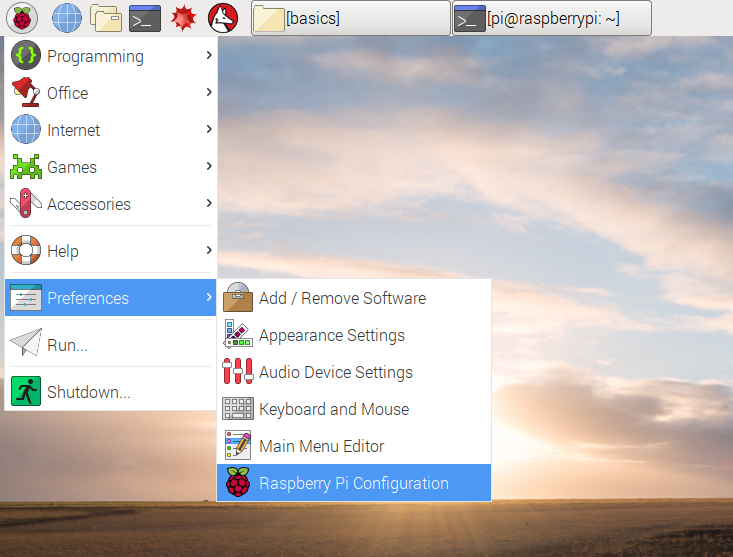Open the Accessories menu category
733x557 pixels.
tap(111, 204)
